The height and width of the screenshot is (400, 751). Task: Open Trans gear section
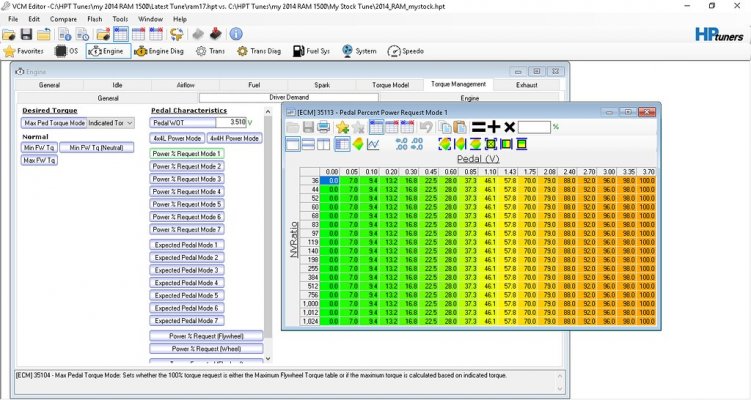(x=210, y=51)
